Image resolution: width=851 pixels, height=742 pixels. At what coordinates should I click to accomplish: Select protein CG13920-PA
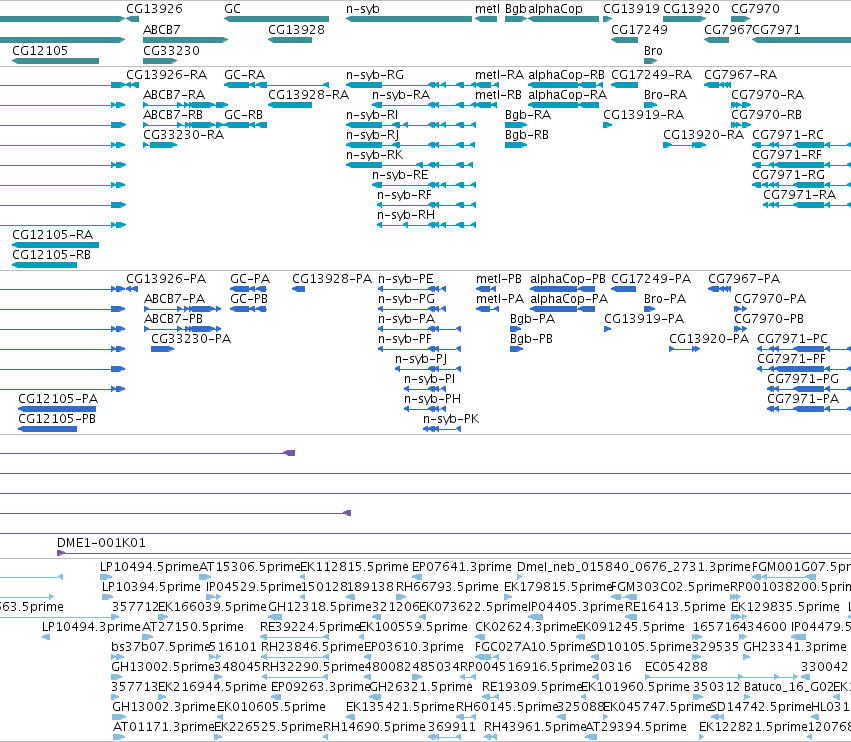(x=684, y=349)
